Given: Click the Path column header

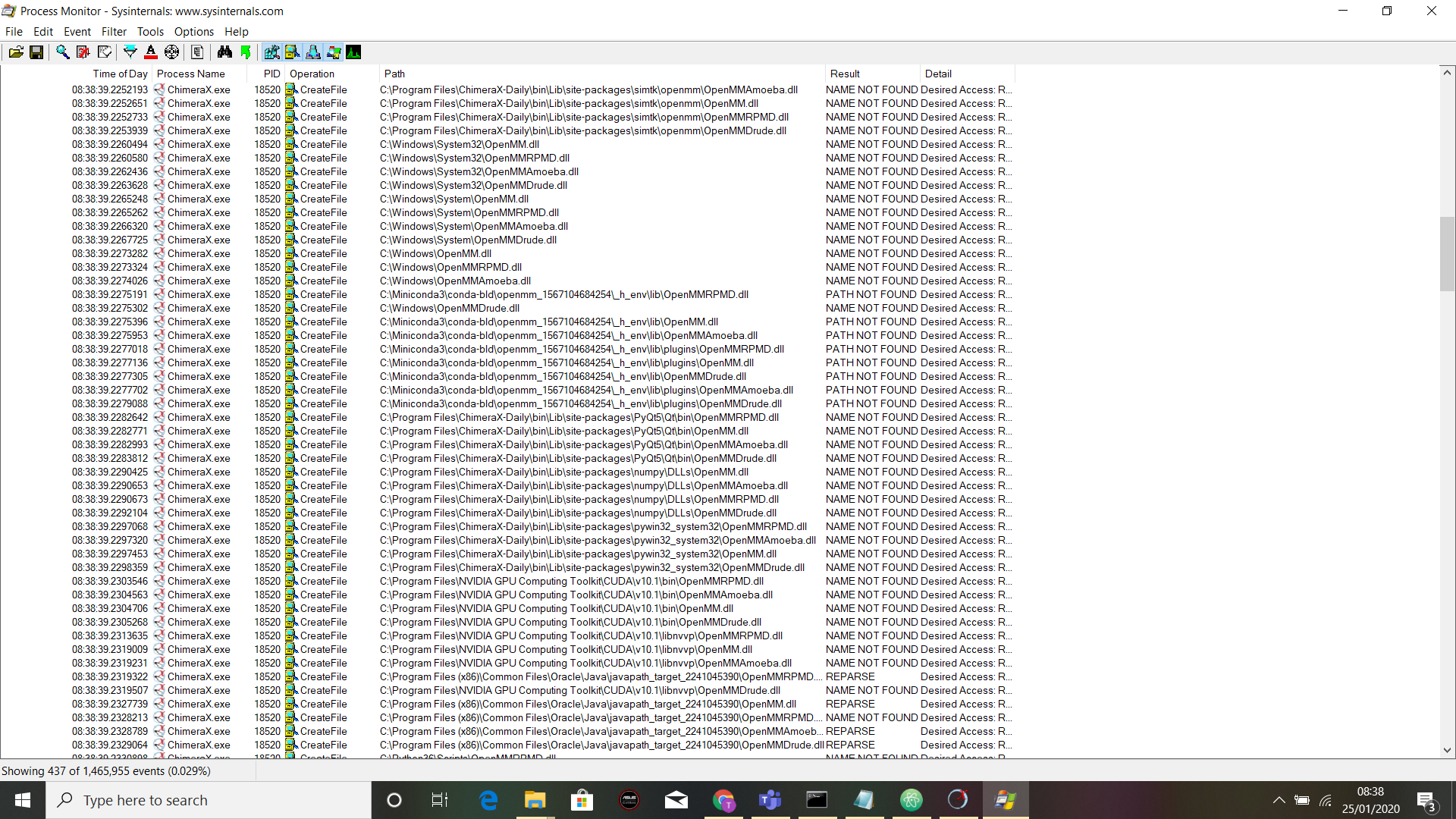Looking at the screenshot, I should (x=394, y=74).
